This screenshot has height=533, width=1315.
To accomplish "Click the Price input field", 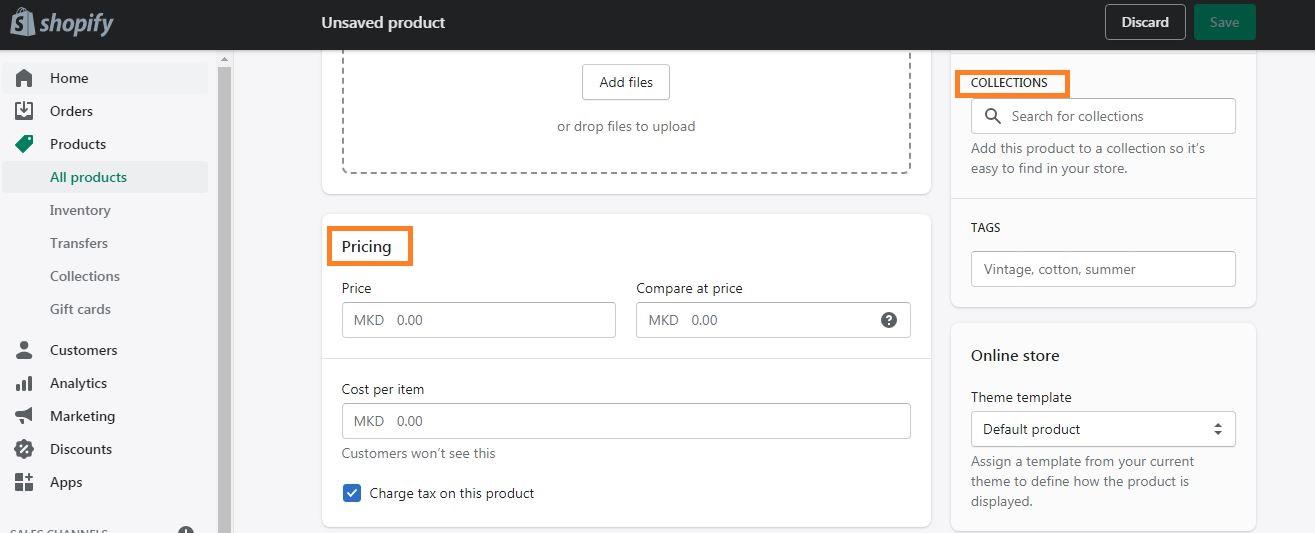I will (x=479, y=320).
